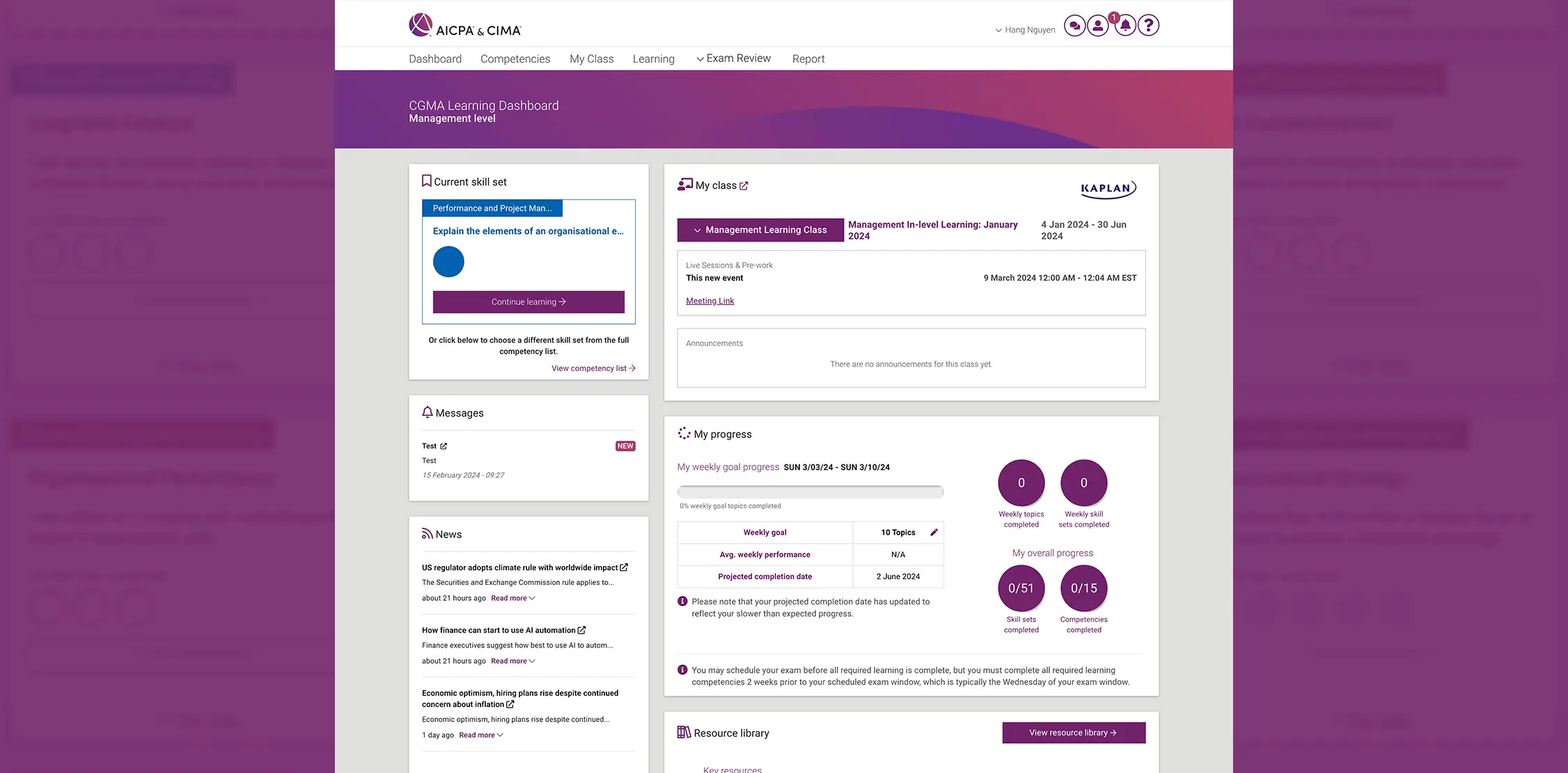
Task: Click the Continue learning button
Action: coord(528,302)
